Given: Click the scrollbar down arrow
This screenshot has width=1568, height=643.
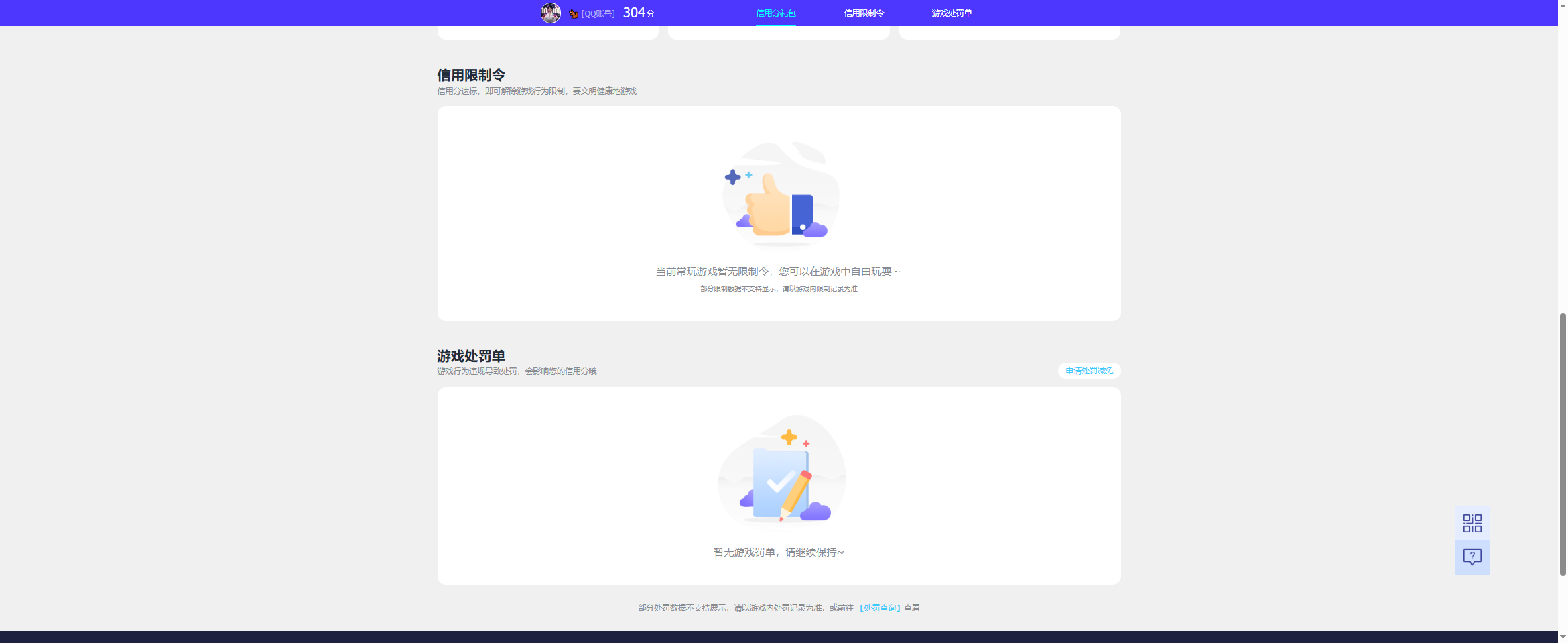Looking at the screenshot, I should (x=1563, y=637).
